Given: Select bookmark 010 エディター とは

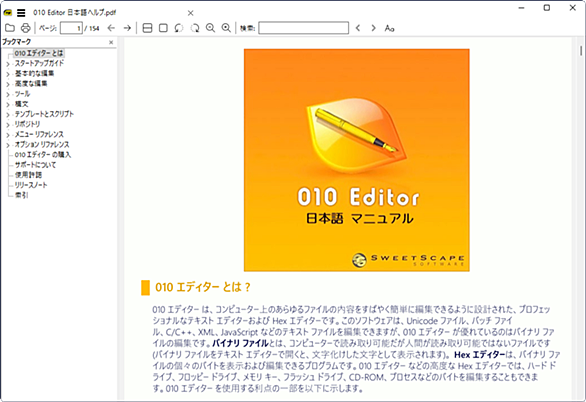Looking at the screenshot, I should (x=39, y=53).
